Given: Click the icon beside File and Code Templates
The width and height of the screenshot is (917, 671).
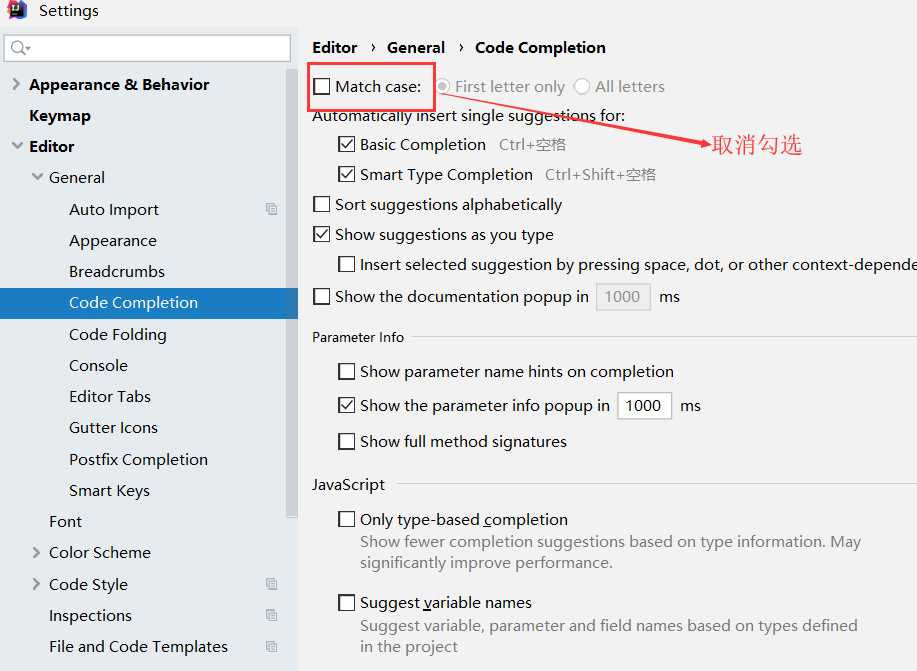Looking at the screenshot, I should click(x=271, y=646).
